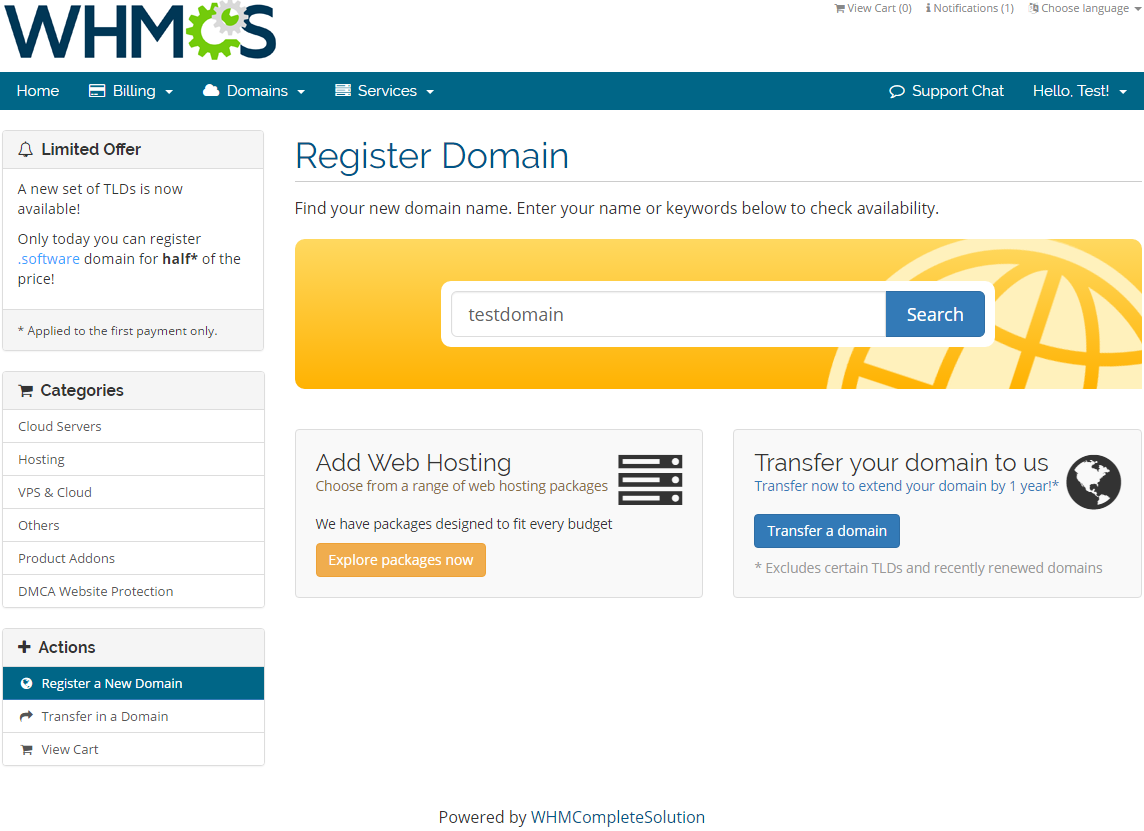Expand the Services dropdown menu
The width and height of the screenshot is (1144, 831).
(386, 91)
